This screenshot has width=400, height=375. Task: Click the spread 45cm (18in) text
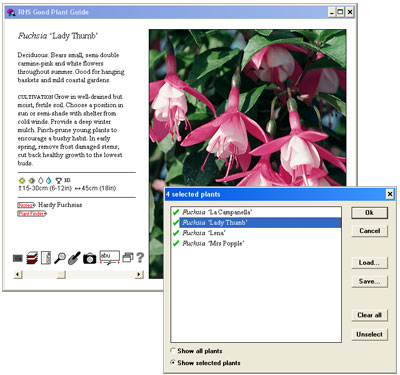tap(95, 188)
